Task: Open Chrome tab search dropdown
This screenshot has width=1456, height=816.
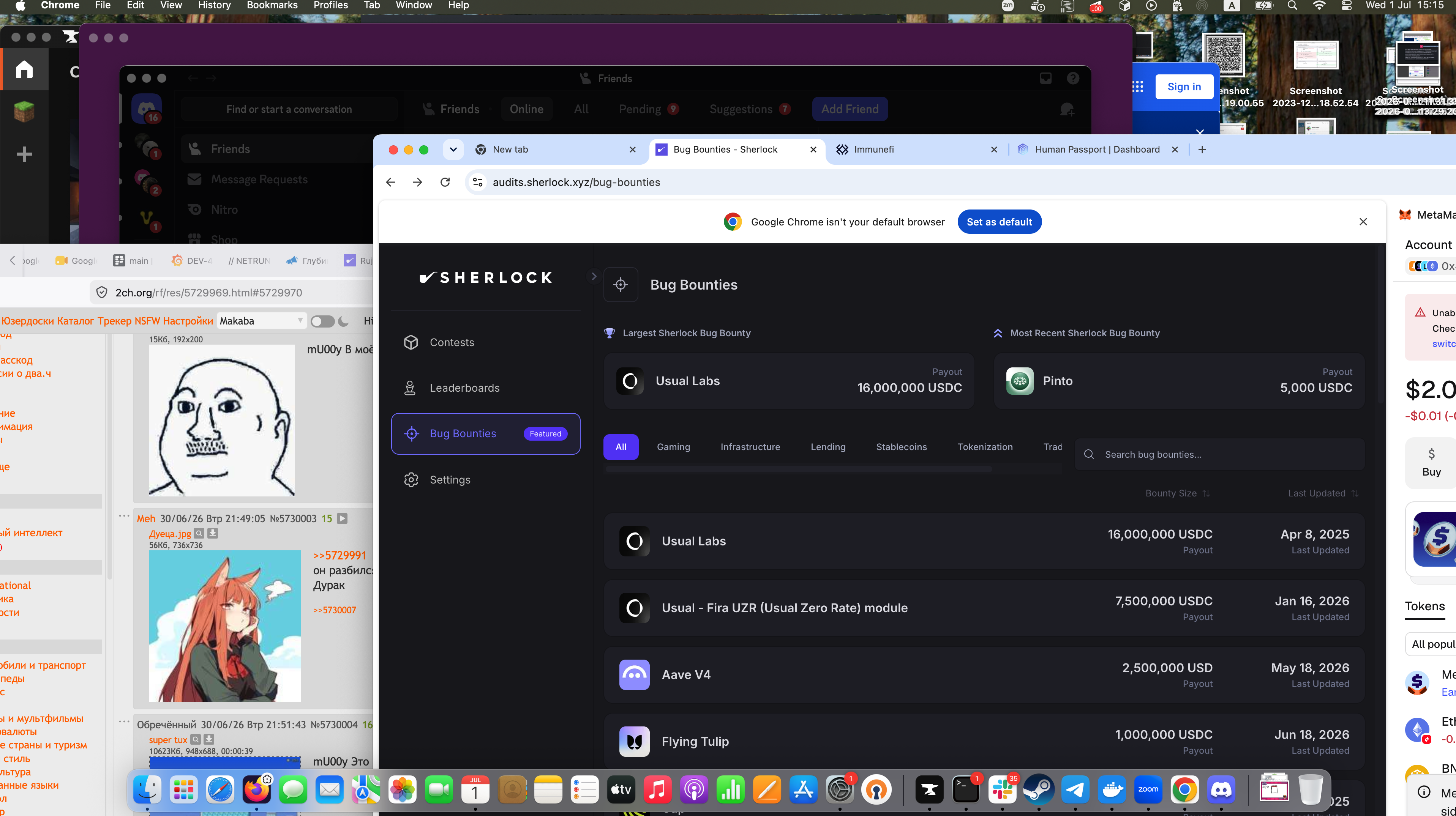Action: 453,149
